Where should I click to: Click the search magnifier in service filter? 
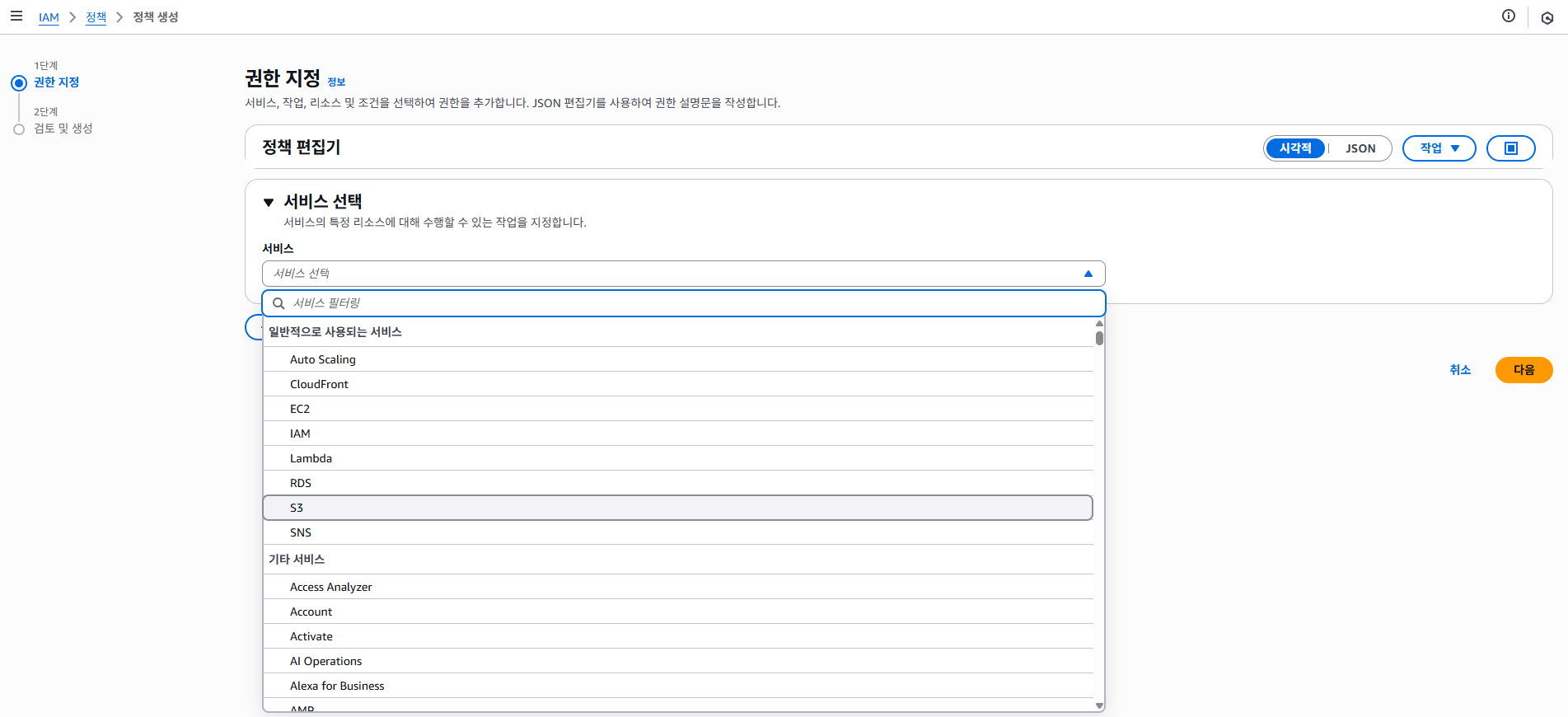(278, 303)
